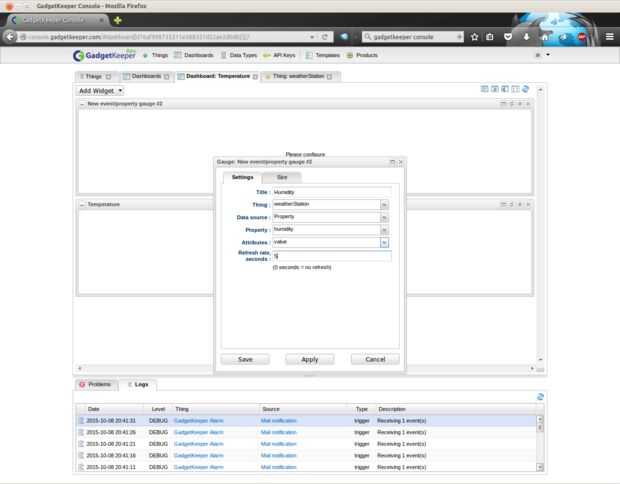620x484 pixels.
Task: Open the Pocket shield icon in toolbar
Action: click(x=508, y=37)
